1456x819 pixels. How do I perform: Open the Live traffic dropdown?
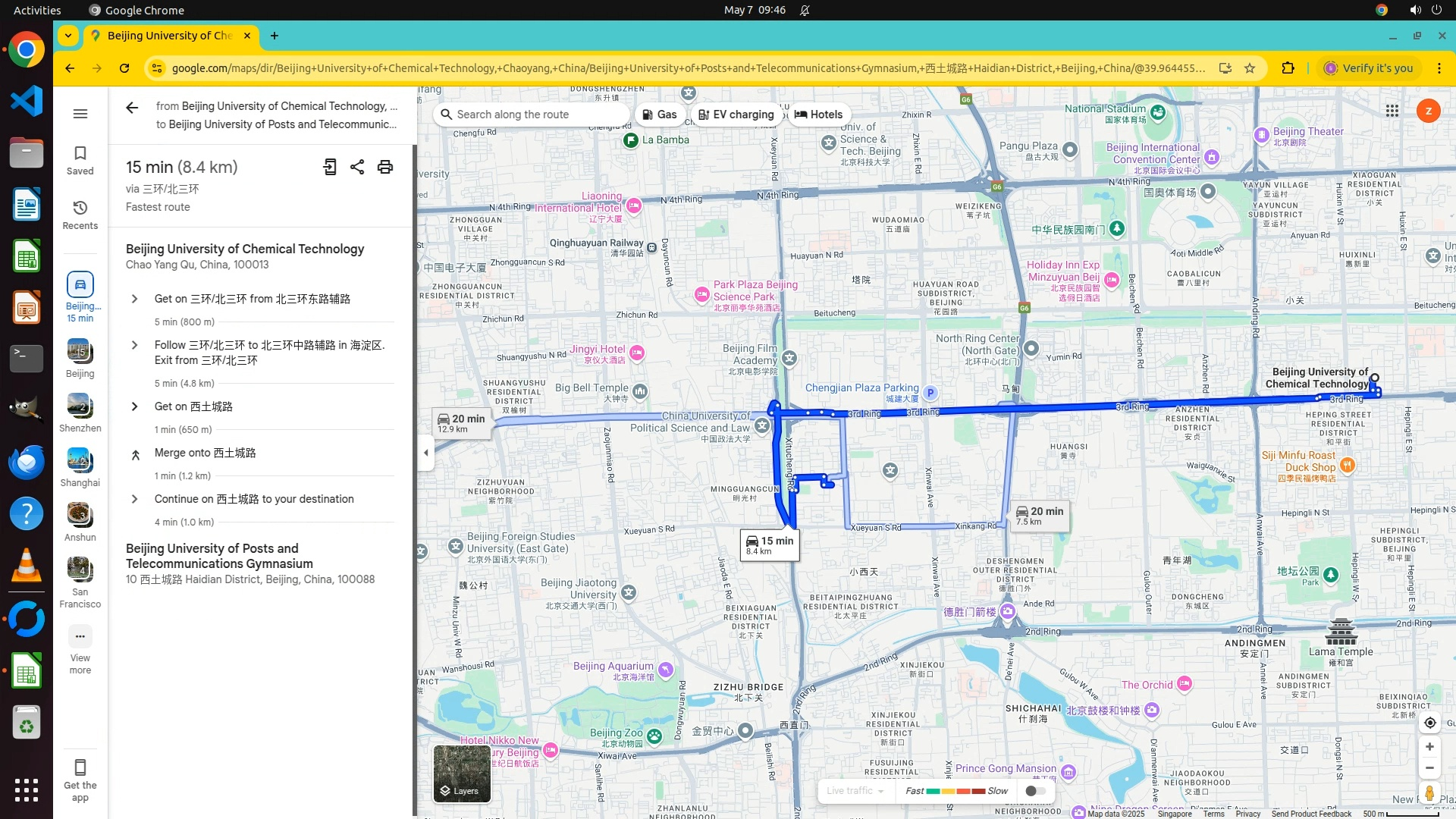tap(855, 791)
